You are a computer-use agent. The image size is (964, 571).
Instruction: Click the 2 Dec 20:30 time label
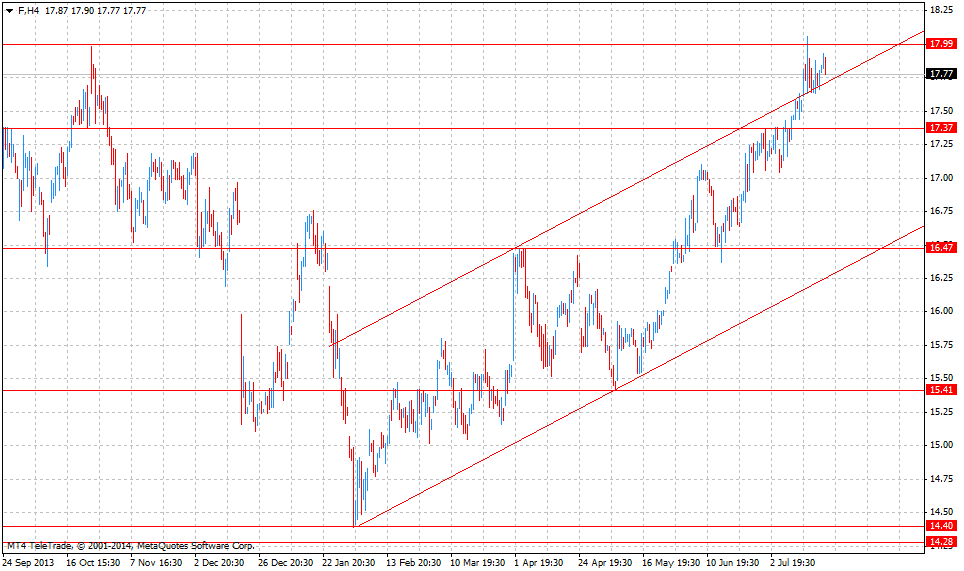[x=219, y=562]
